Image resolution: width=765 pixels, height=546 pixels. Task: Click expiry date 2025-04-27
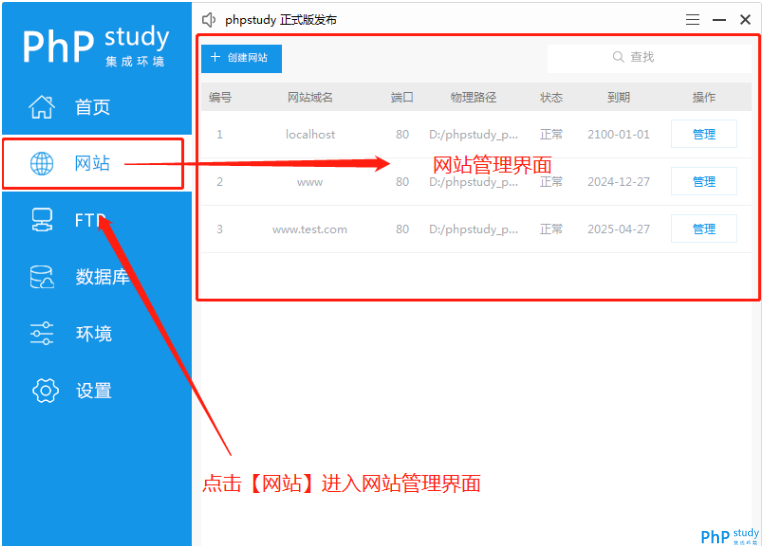tap(619, 229)
